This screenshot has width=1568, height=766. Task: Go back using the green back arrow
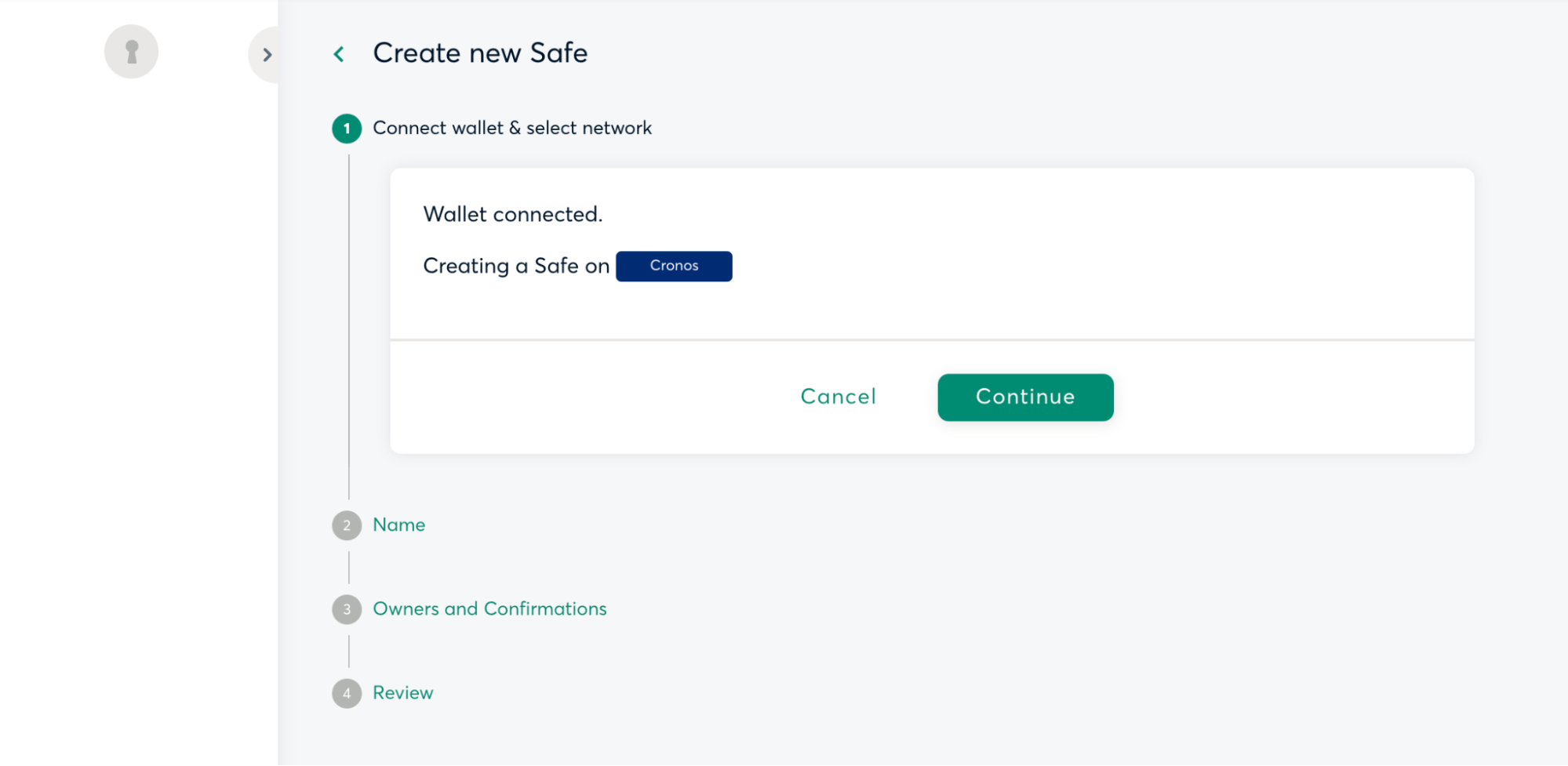click(x=339, y=54)
